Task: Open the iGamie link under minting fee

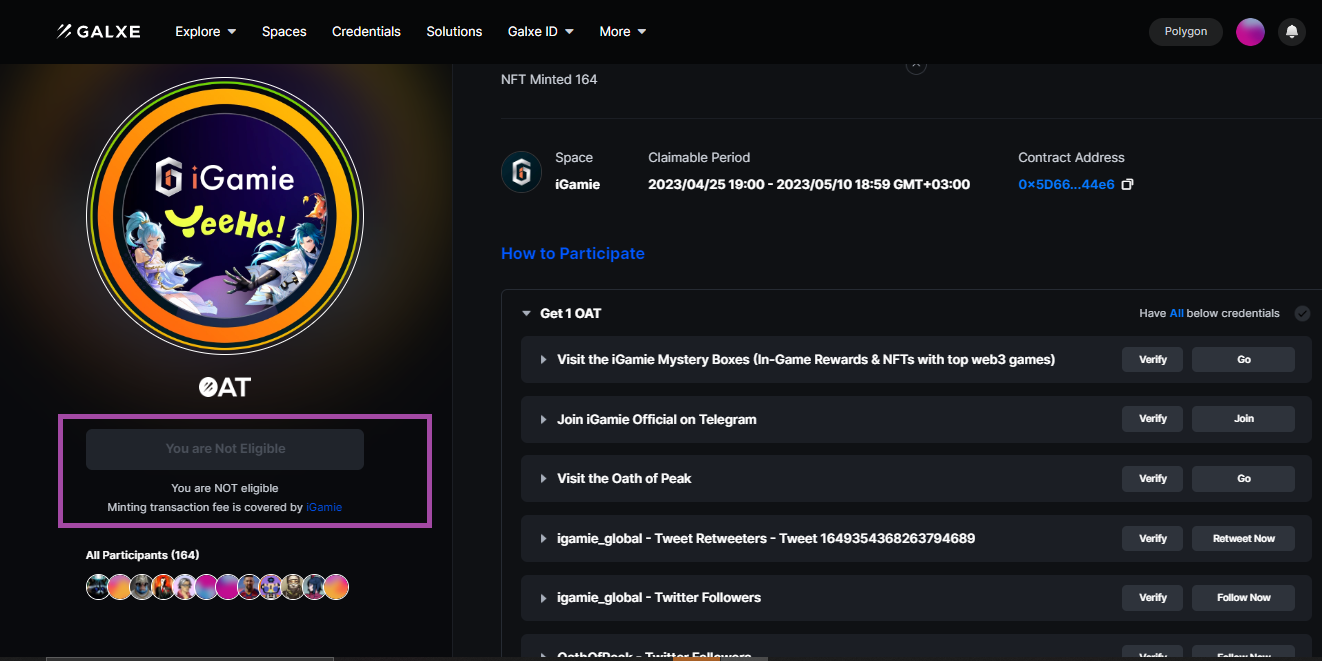Action: pyautogui.click(x=324, y=508)
